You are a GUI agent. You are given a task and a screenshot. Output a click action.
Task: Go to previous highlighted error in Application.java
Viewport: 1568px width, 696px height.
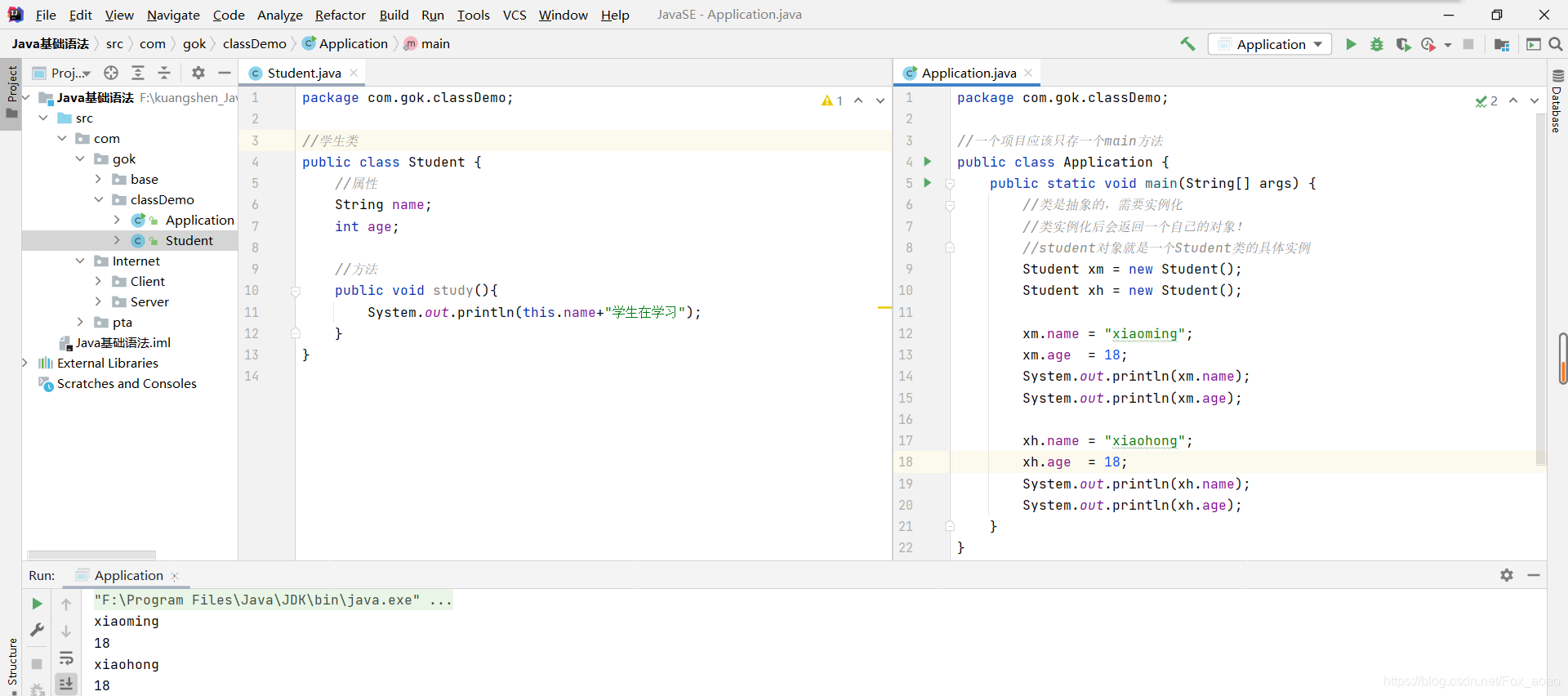click(x=1513, y=100)
